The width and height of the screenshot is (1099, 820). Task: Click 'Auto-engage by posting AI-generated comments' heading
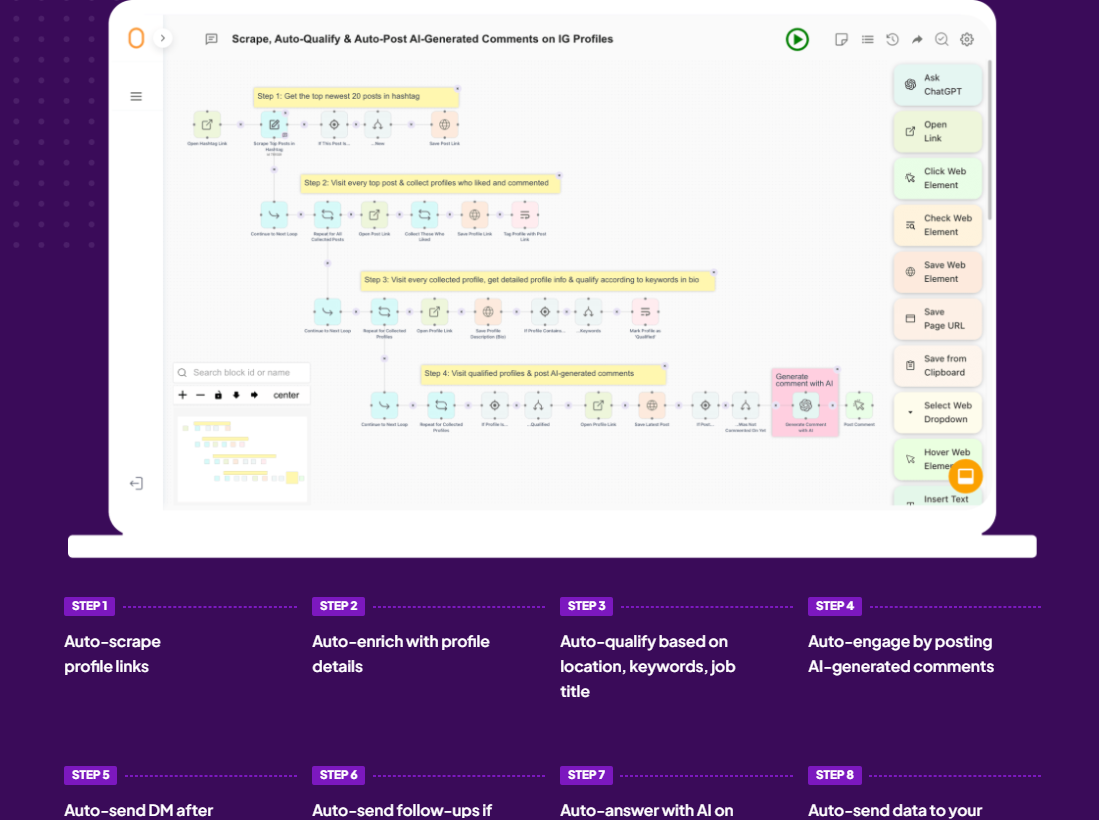click(x=901, y=654)
